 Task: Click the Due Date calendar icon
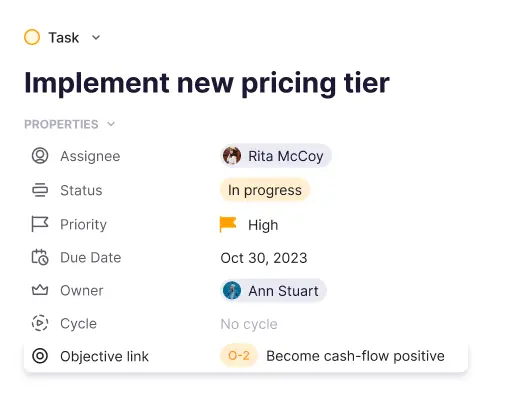[x=40, y=257]
